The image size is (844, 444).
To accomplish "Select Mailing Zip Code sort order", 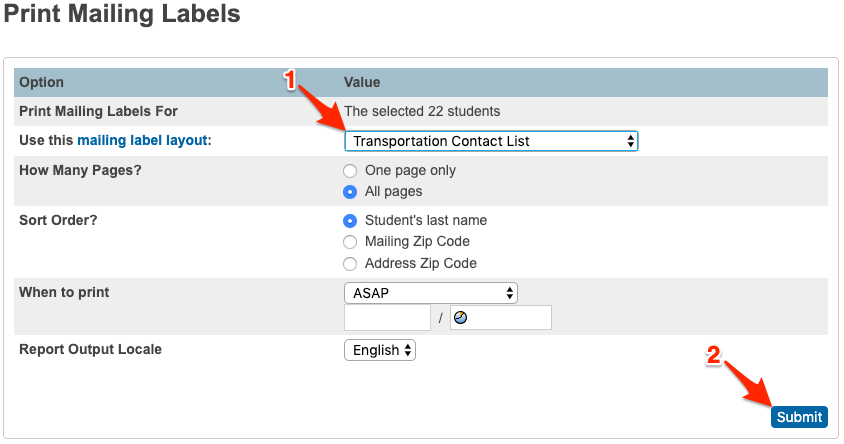I will click(350, 242).
